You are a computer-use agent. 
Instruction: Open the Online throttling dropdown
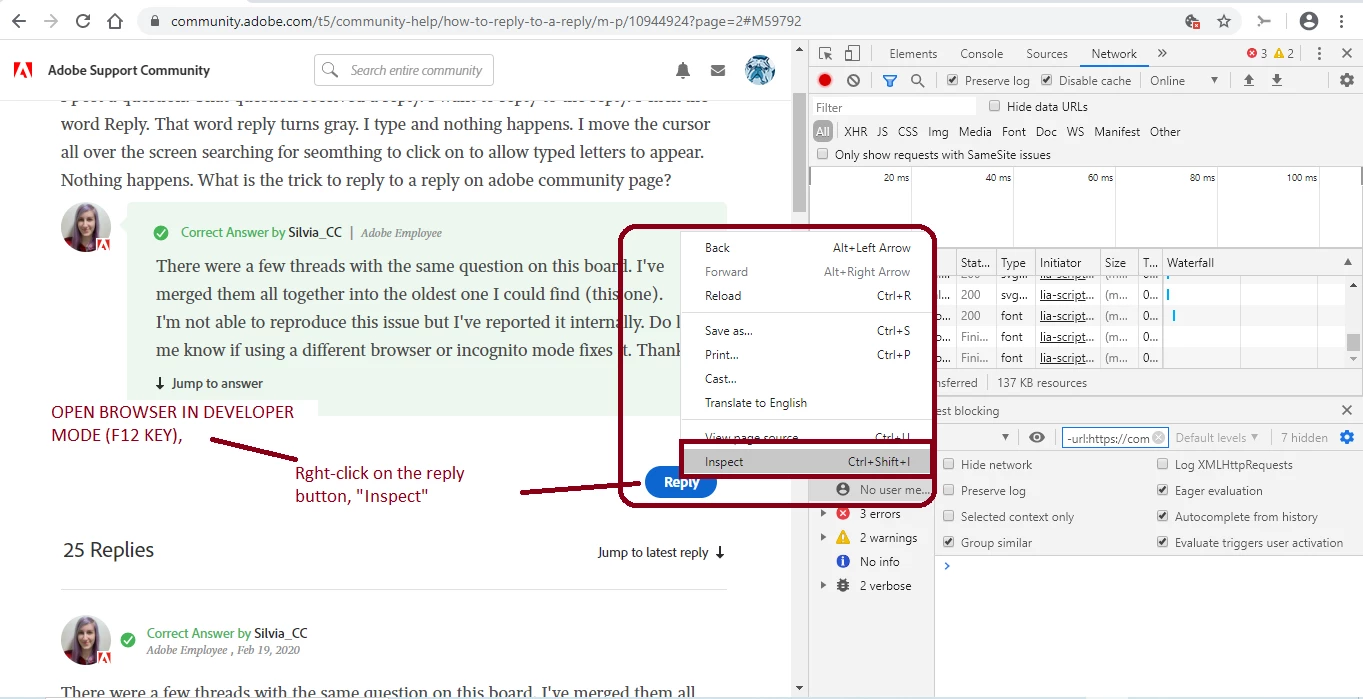point(1185,81)
